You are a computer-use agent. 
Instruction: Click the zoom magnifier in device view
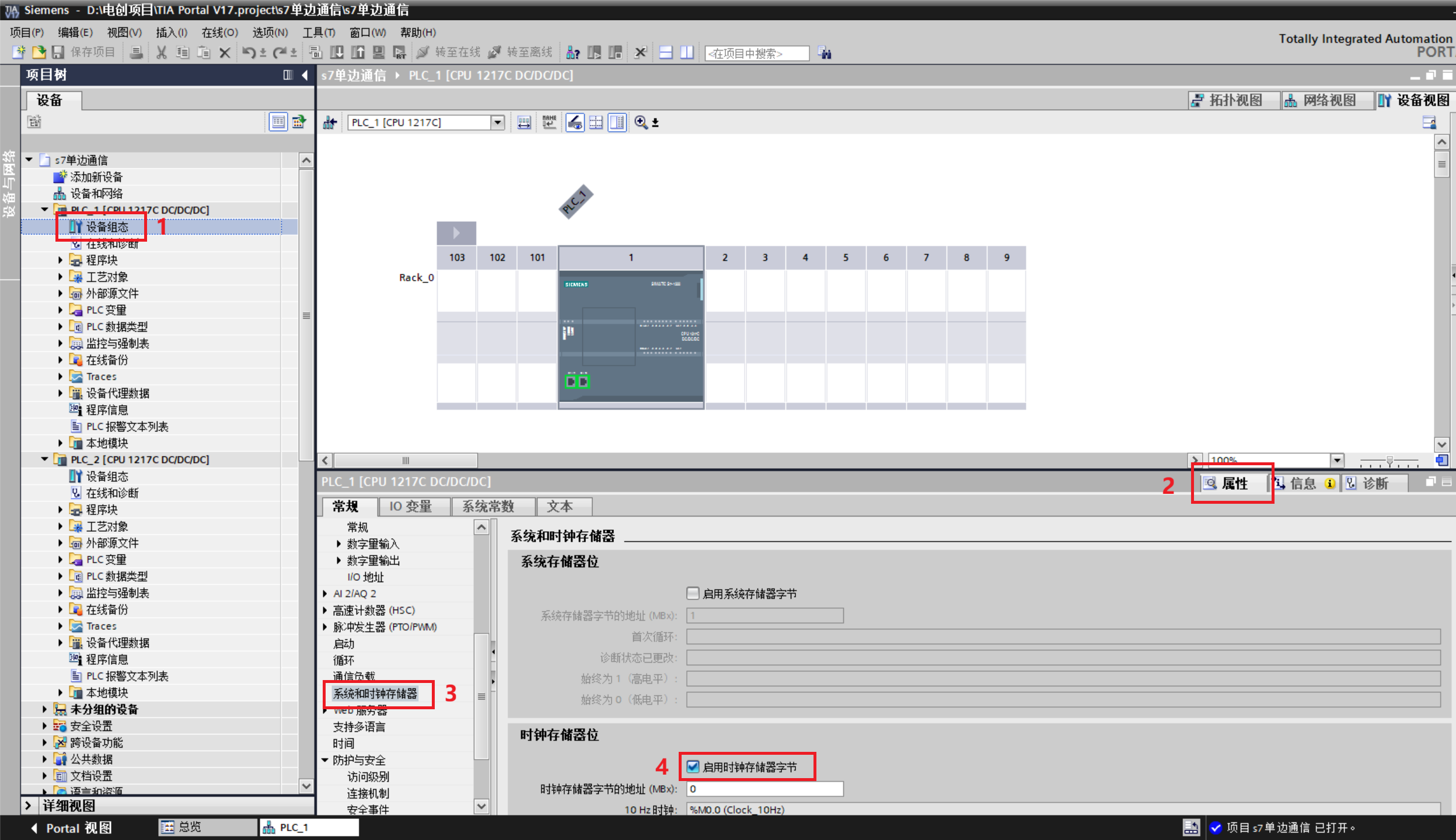click(x=641, y=122)
